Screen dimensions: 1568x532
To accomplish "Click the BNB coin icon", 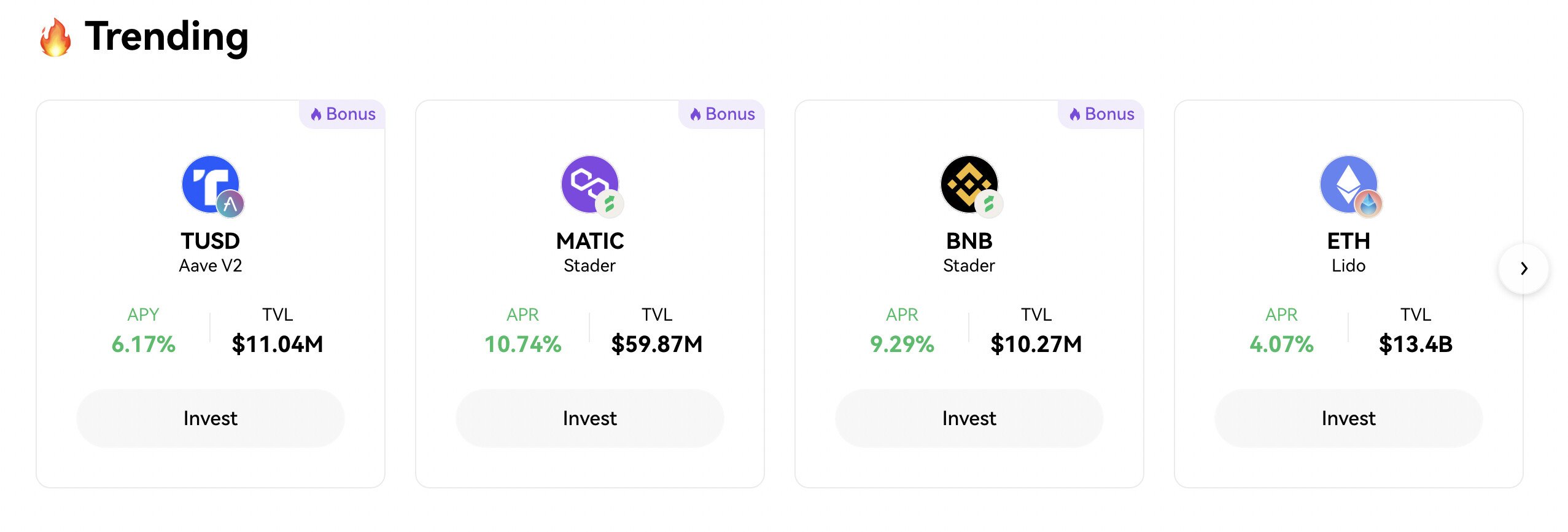I will point(969,184).
